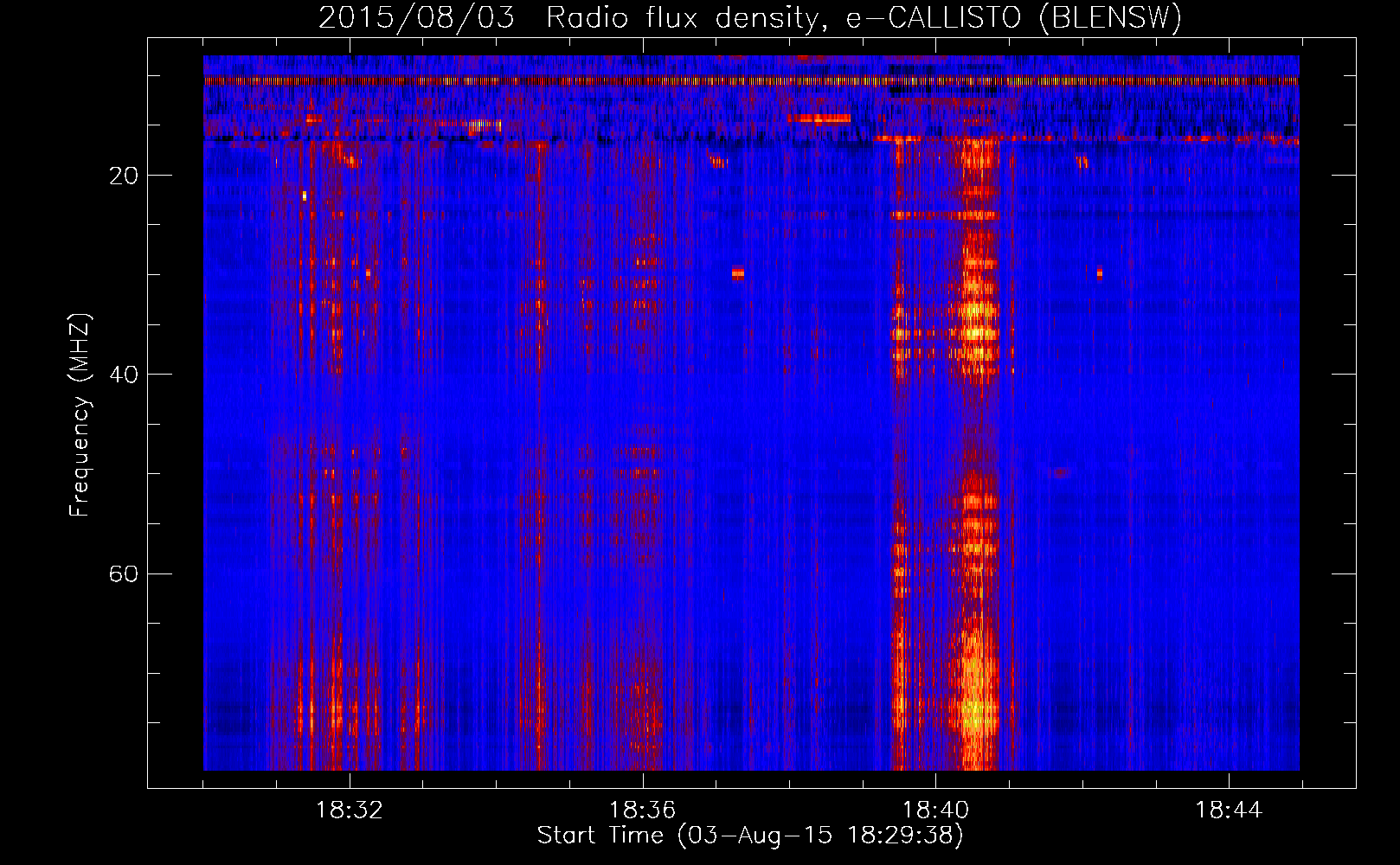
Task: Click the 18:40 time tick label
Action: 935,811
